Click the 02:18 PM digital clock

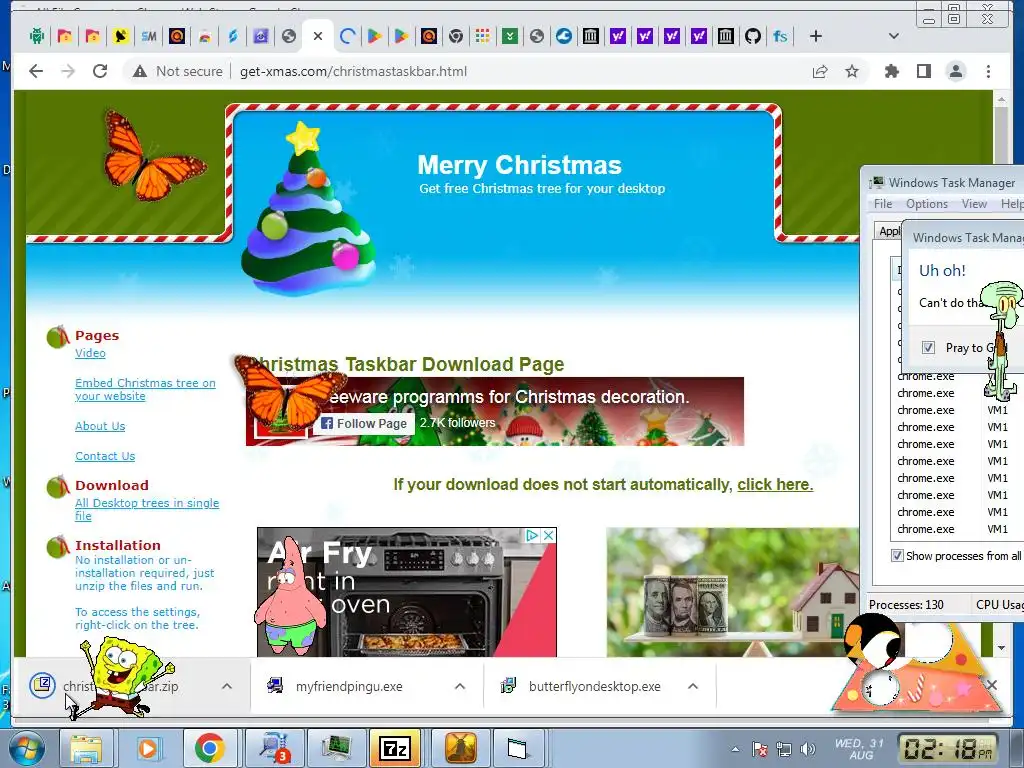click(x=948, y=749)
